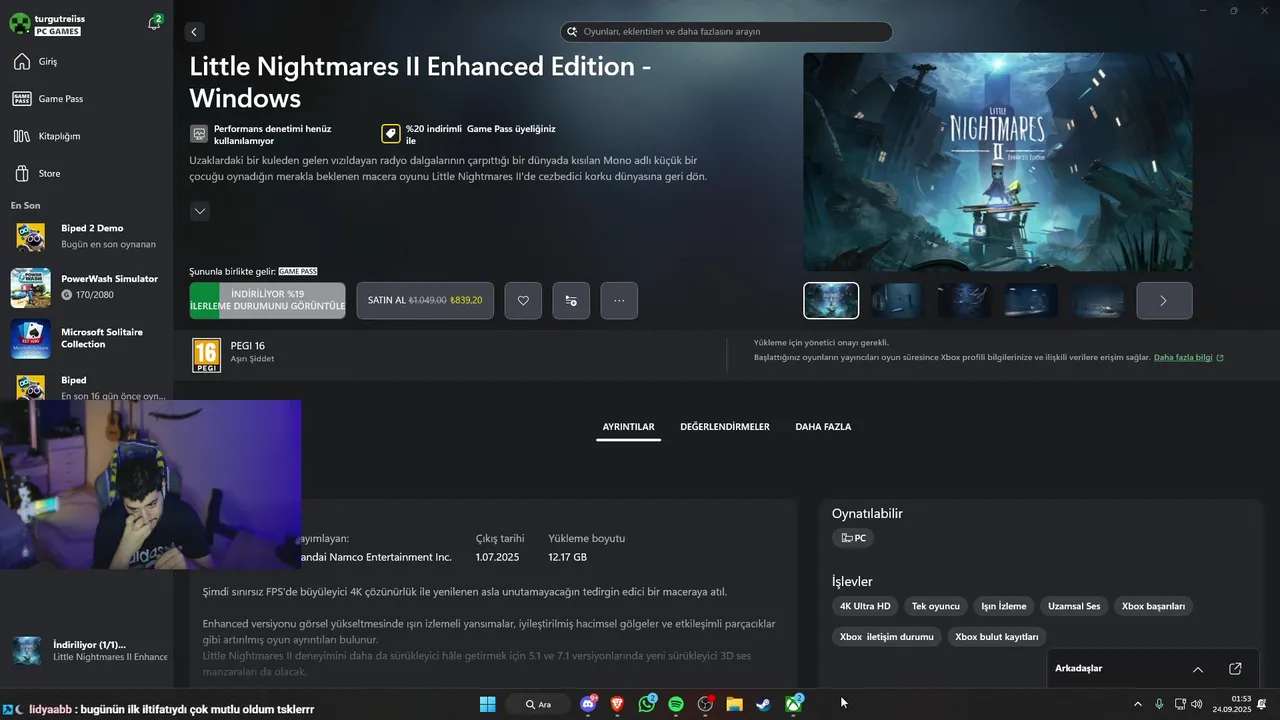This screenshot has height=720, width=1280.
Task: Open File Explorer from taskbar
Action: tap(734, 704)
